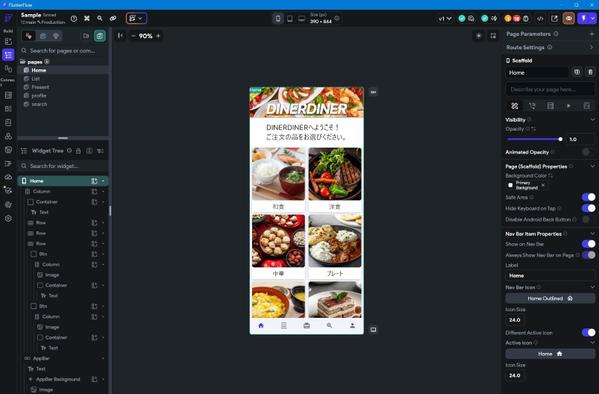Image resolution: width=599 pixels, height=394 pixels.
Task: Click the steak food thumbnail on canvas
Action: click(335, 174)
